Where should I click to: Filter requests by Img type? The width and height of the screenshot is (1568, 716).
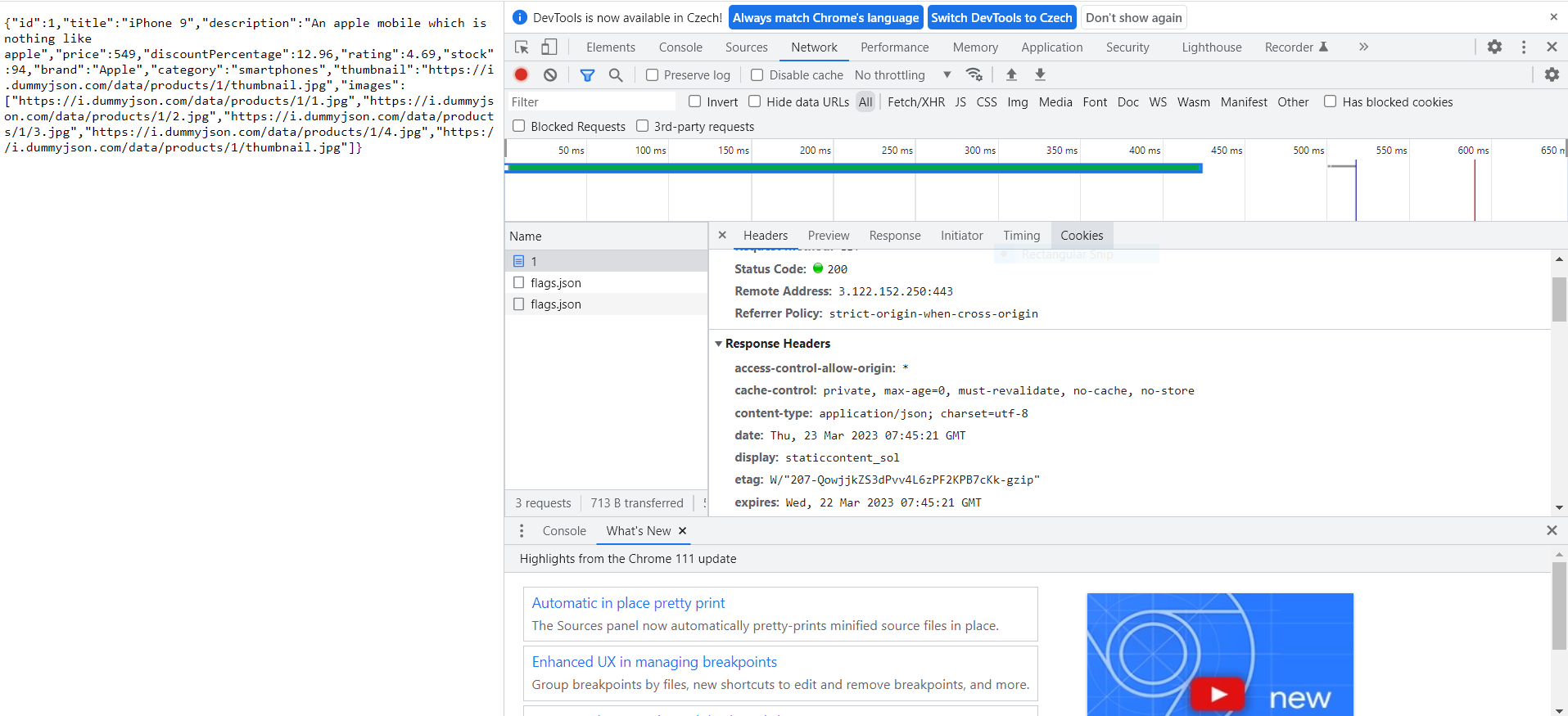pos(1017,102)
